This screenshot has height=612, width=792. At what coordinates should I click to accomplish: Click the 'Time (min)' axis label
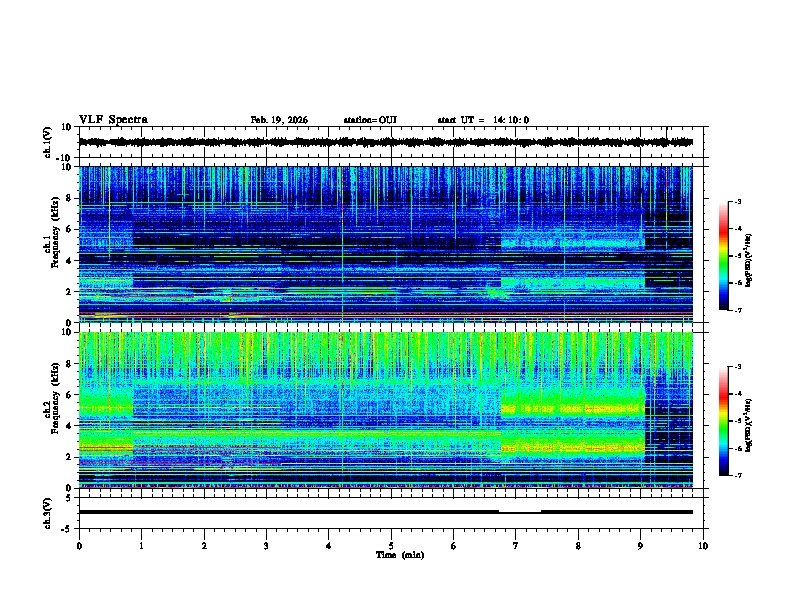[x=400, y=555]
